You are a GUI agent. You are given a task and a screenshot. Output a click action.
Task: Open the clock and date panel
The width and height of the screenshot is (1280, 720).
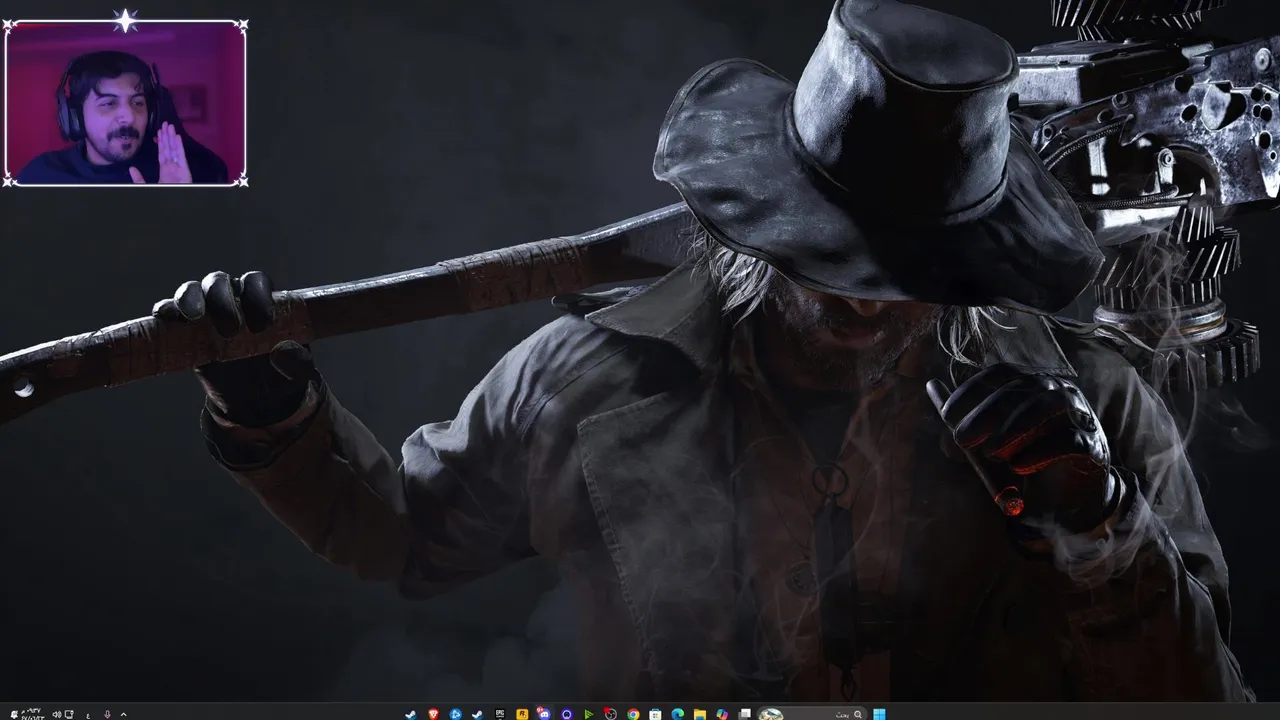point(33,714)
